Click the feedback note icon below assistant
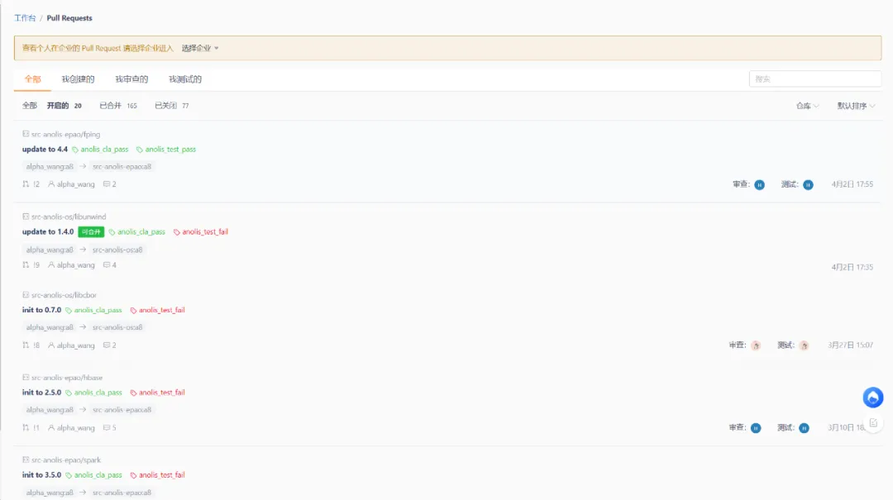Image resolution: width=893 pixels, height=500 pixels. pos(873,423)
